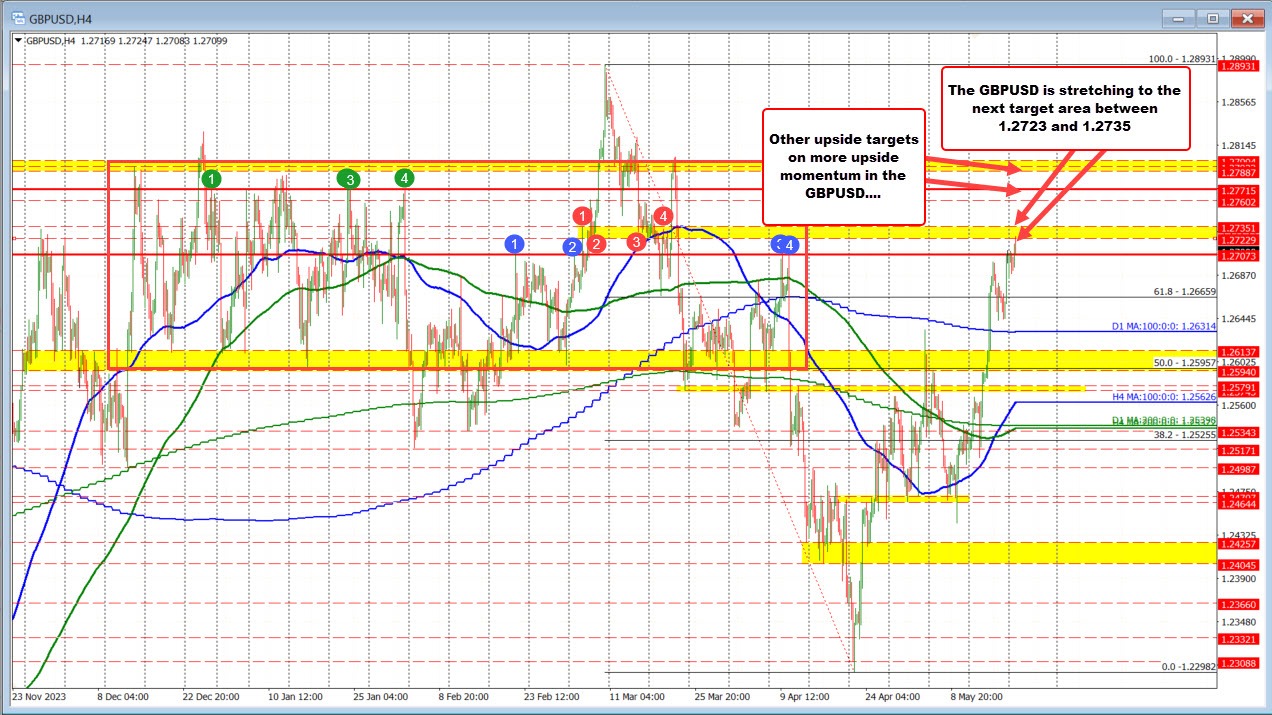Collapse the GBPUSD,H4 OHLC data line via its triangle

point(16,41)
